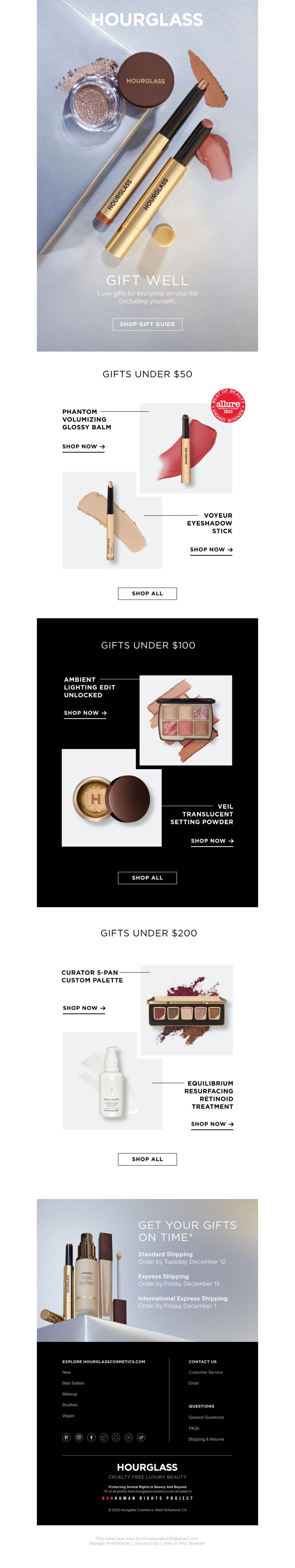Open the Shipping & Returns link
Viewport: 295px width, 1568px height.
click(x=206, y=1439)
